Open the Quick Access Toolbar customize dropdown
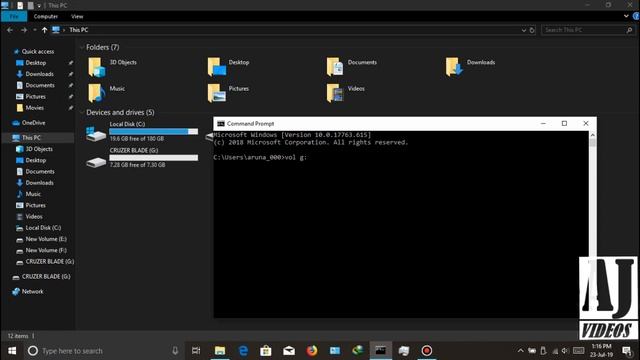 [x=39, y=5]
